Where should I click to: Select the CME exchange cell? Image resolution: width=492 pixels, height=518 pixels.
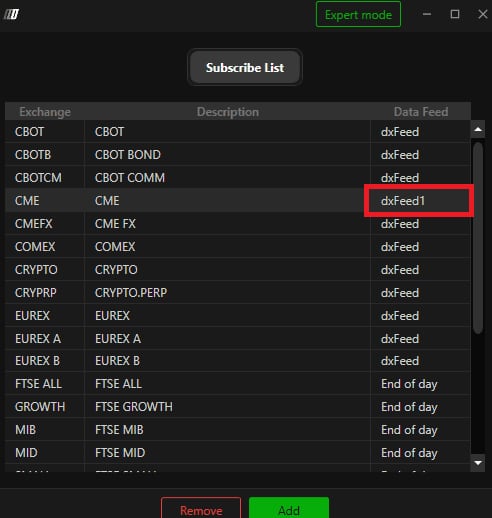(45, 201)
